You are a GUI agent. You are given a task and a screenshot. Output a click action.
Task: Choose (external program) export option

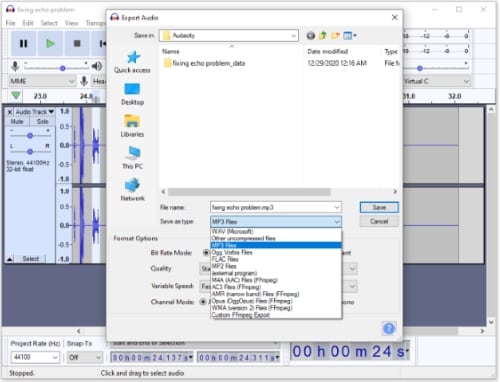tap(276, 273)
